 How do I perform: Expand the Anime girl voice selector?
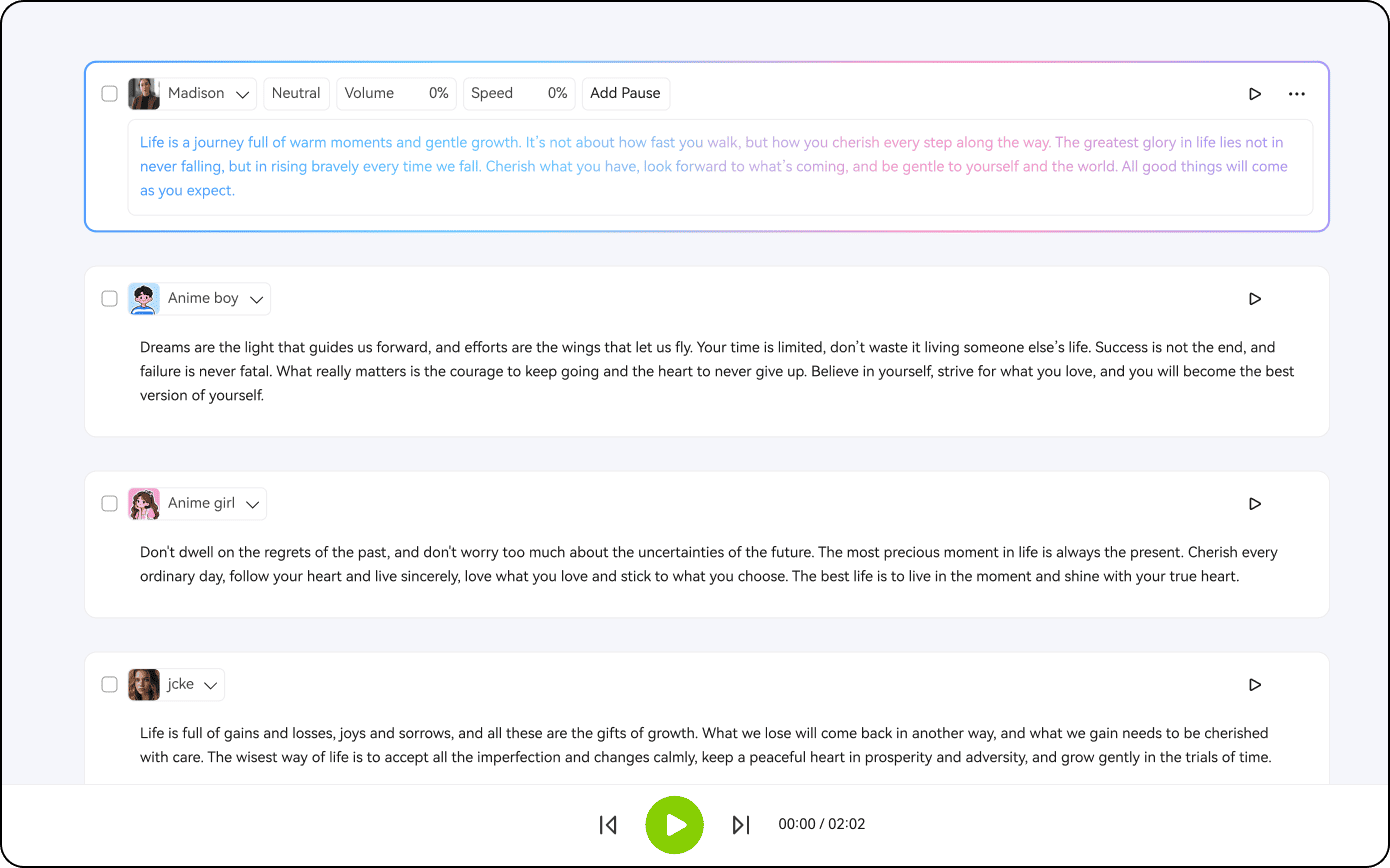pos(254,503)
